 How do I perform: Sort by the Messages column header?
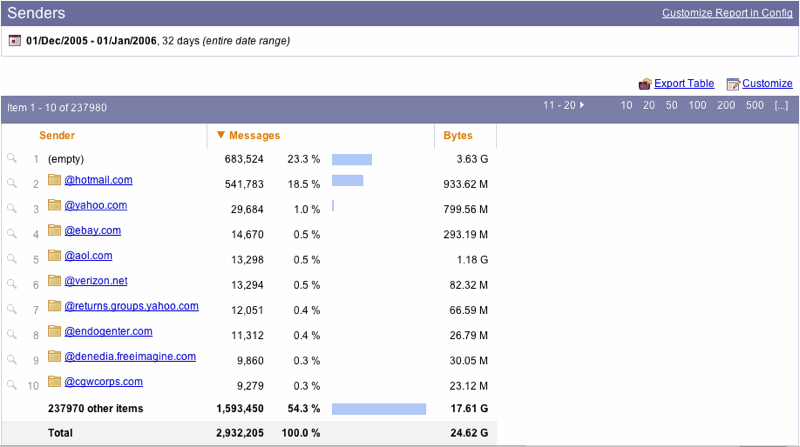tap(254, 135)
